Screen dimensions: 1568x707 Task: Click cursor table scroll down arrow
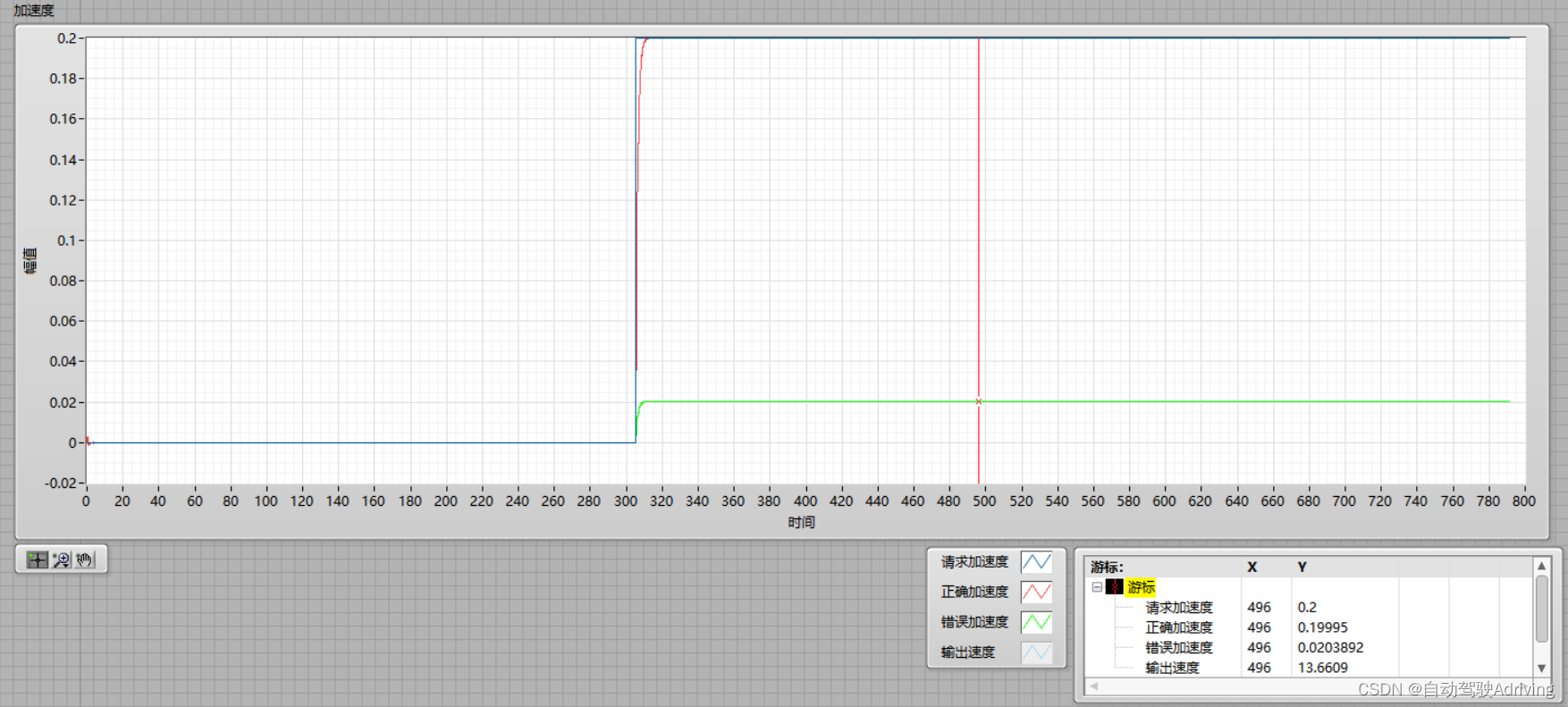[x=1541, y=669]
